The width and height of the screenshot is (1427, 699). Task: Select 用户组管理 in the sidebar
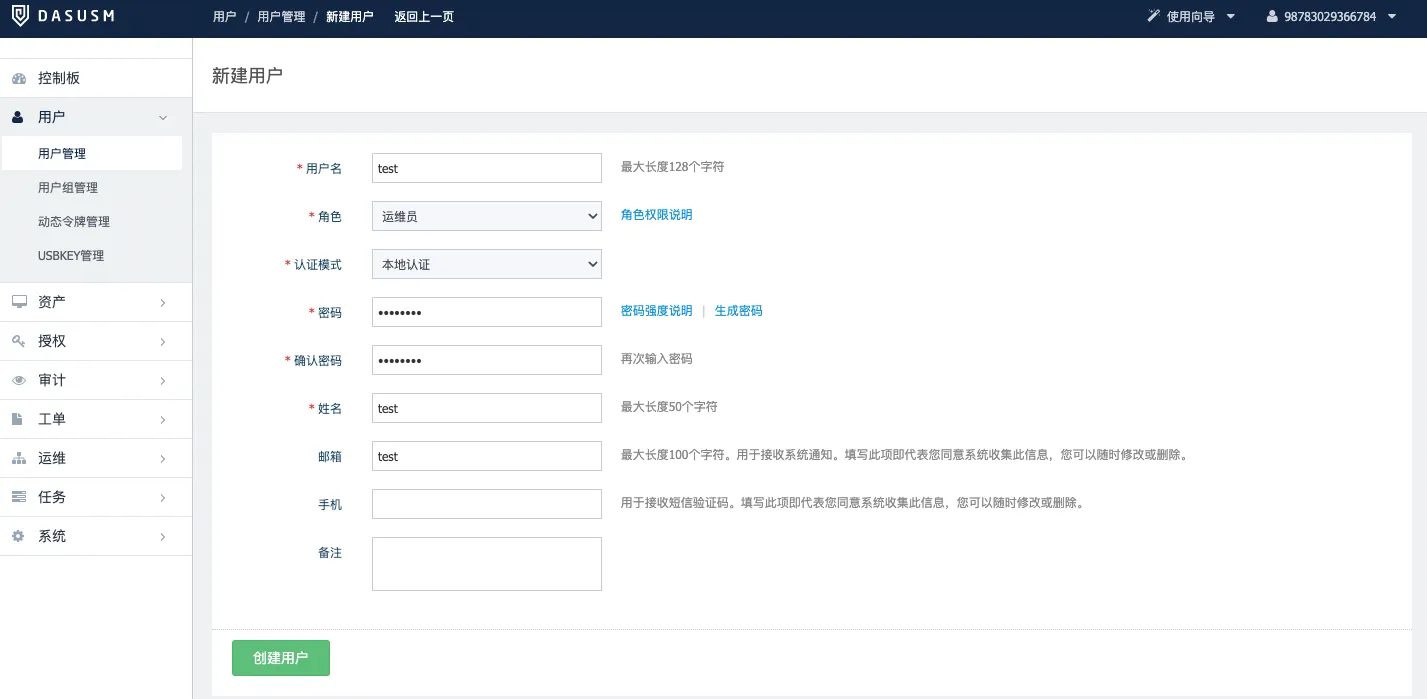click(67, 187)
